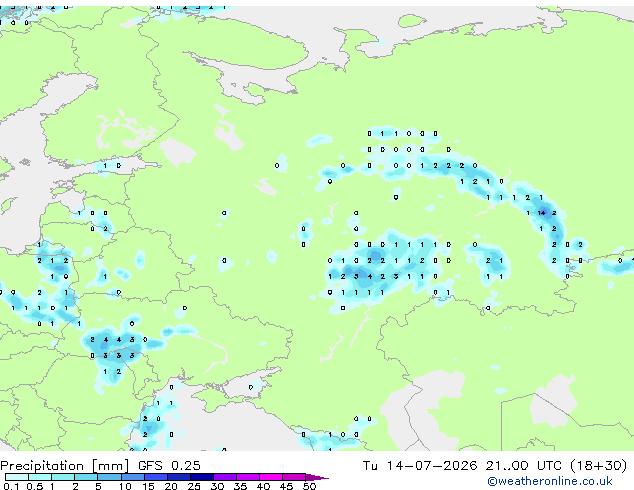
Task: Select the 0.1–0.5 mm legend swatch
Action: tap(17, 477)
